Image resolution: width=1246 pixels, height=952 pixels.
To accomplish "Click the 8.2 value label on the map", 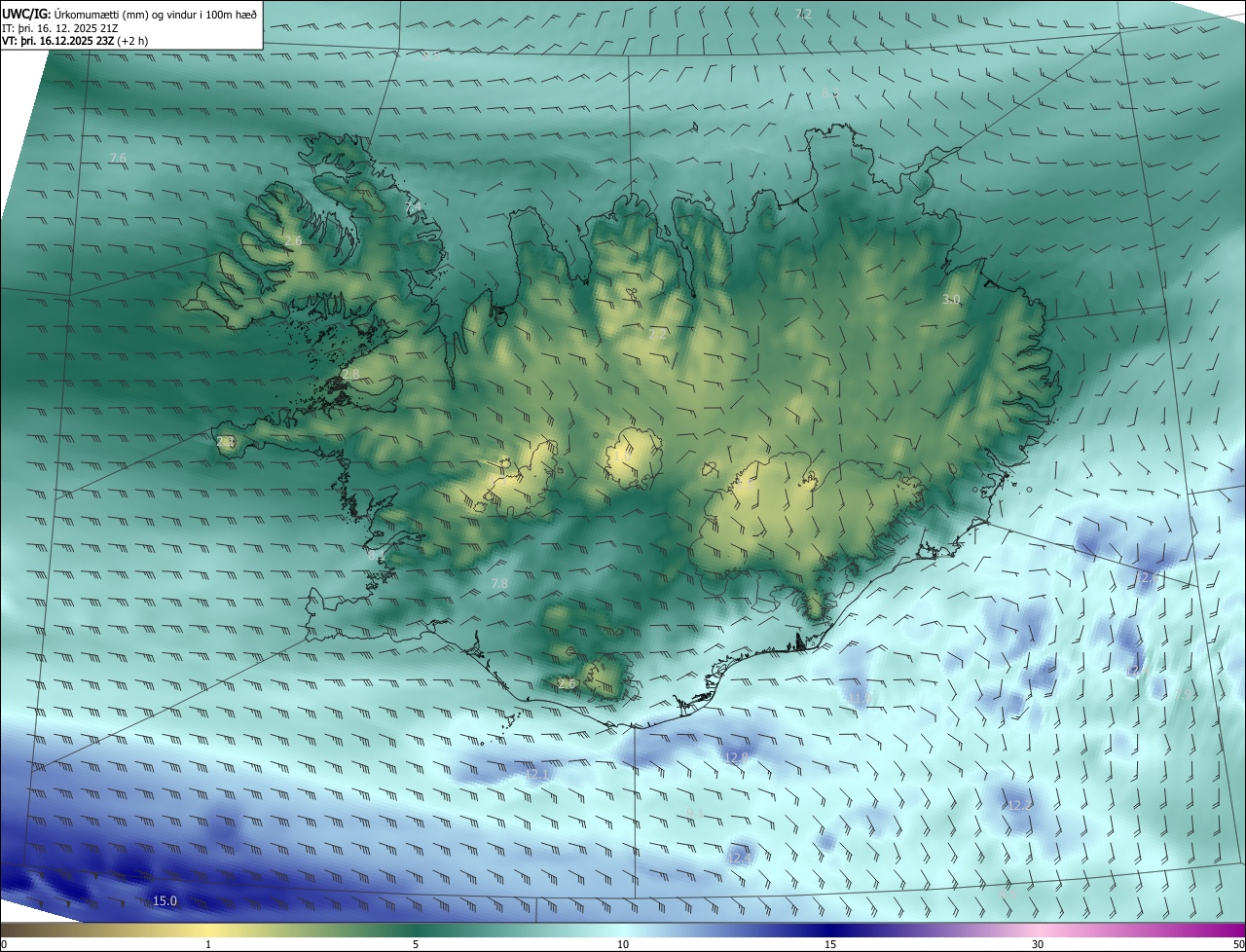I will [x=830, y=92].
